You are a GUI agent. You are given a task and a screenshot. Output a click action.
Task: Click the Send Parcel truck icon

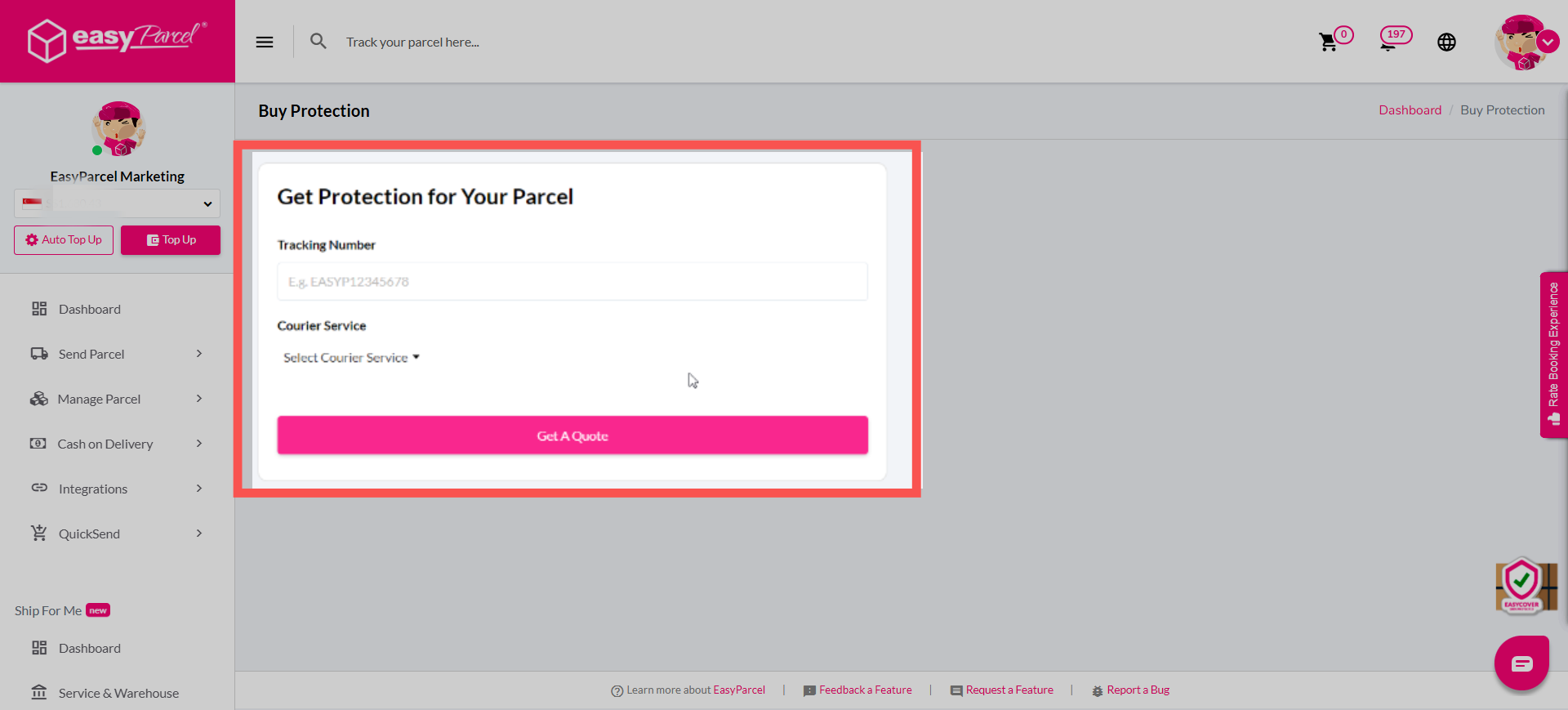[x=39, y=353]
